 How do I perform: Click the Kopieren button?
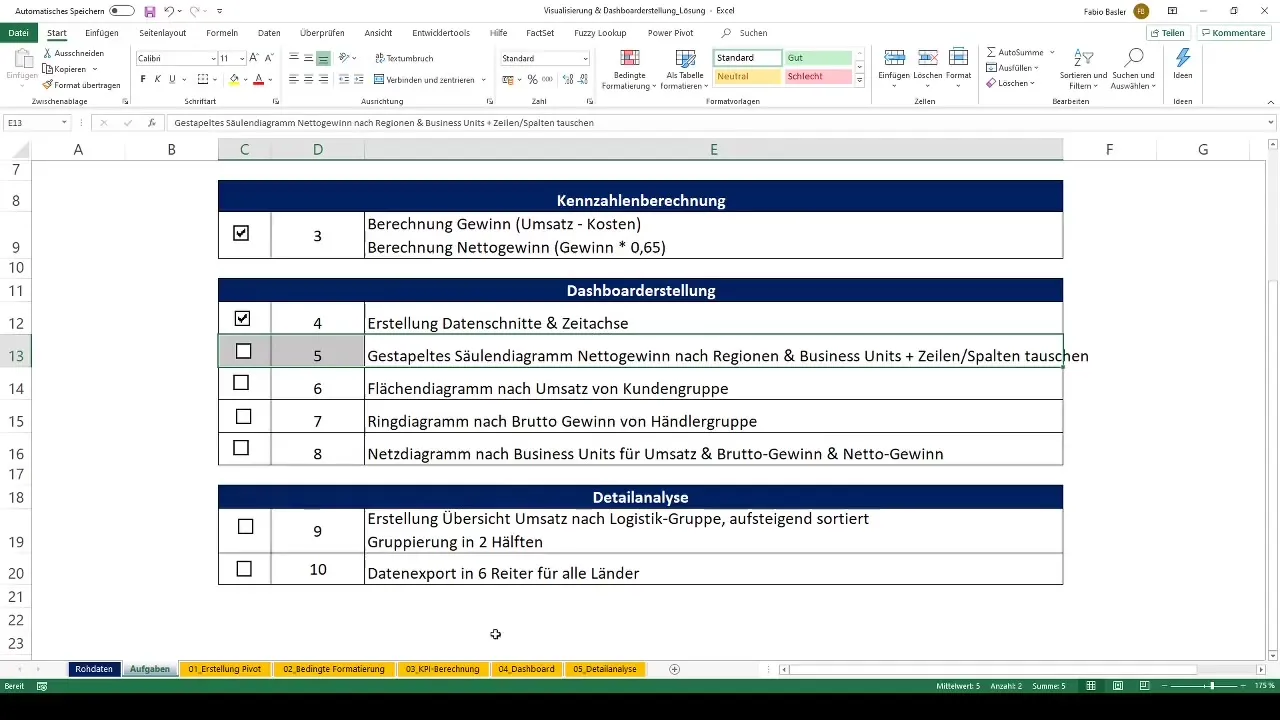[64, 69]
